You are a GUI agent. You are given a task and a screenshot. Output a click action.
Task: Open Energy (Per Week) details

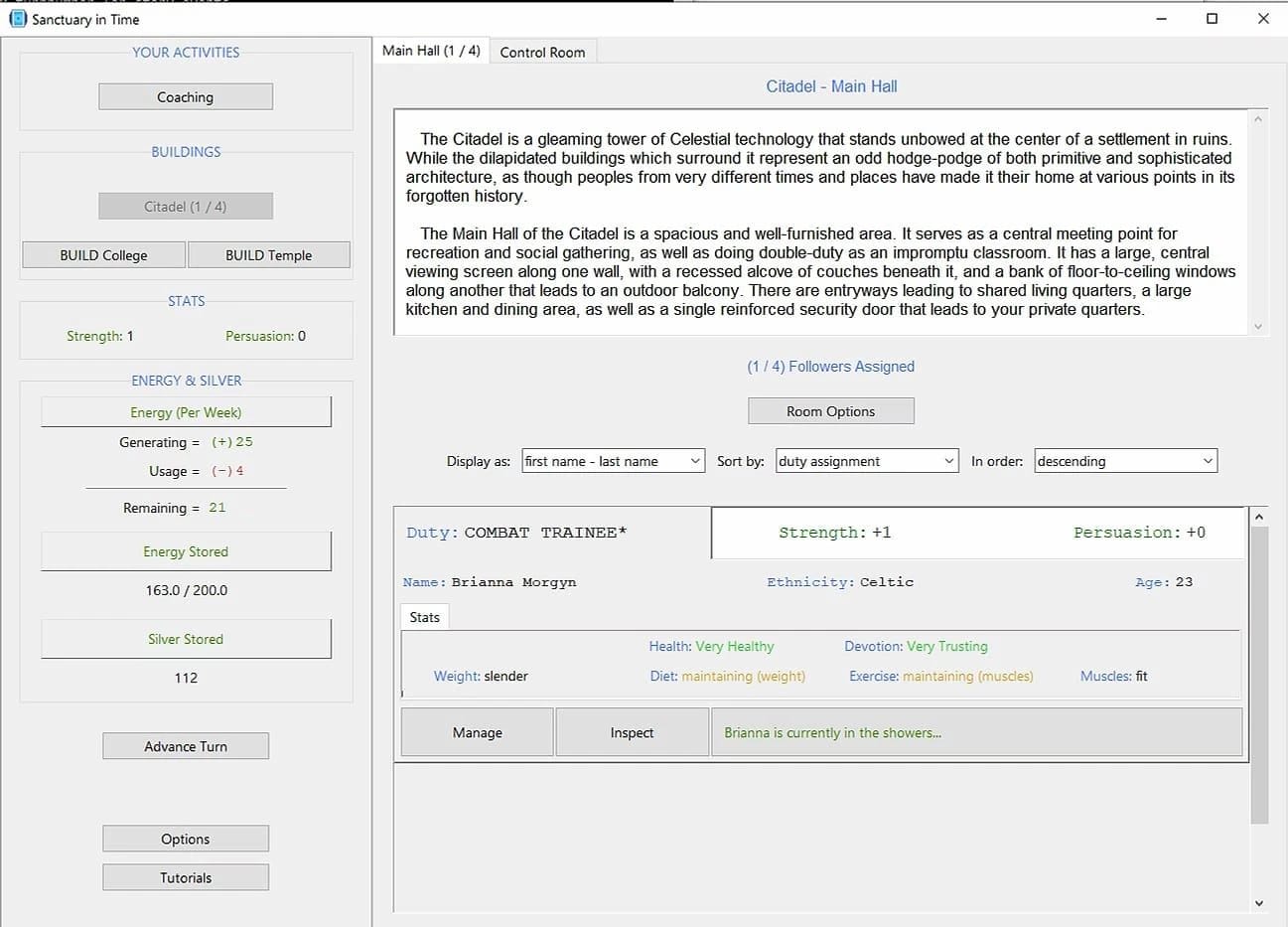click(186, 412)
